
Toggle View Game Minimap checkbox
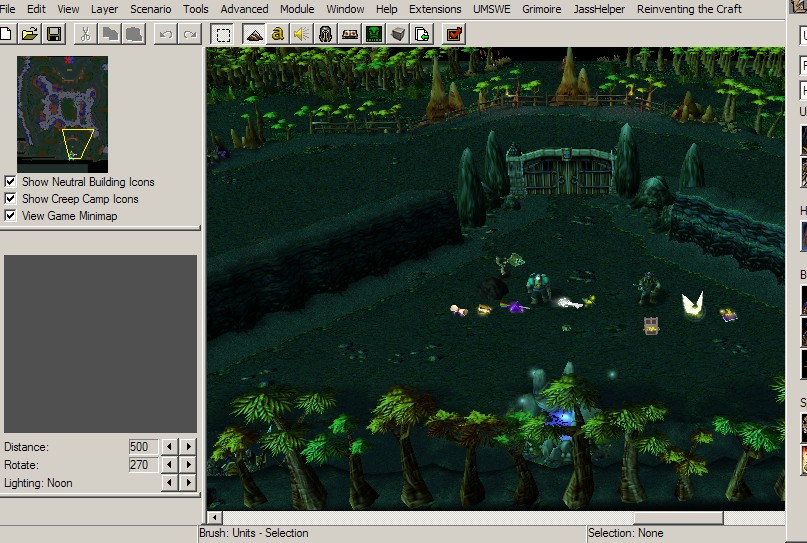pos(10,216)
